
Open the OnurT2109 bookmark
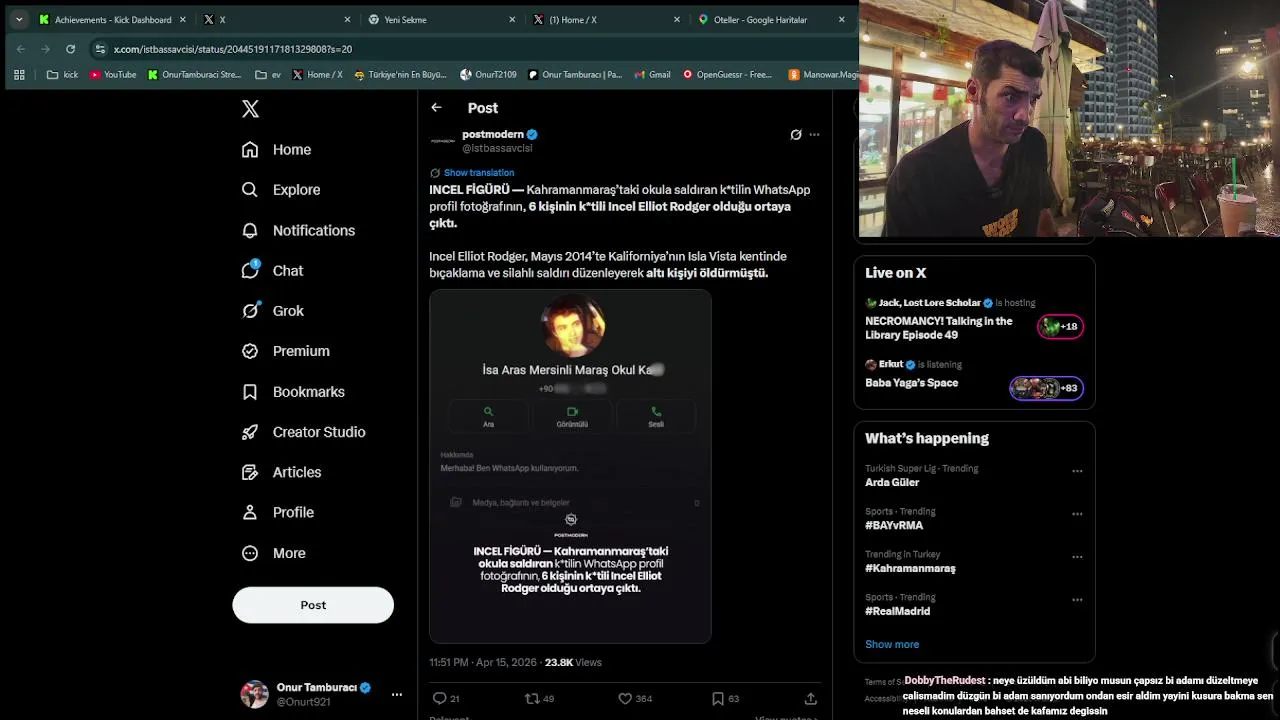point(488,74)
